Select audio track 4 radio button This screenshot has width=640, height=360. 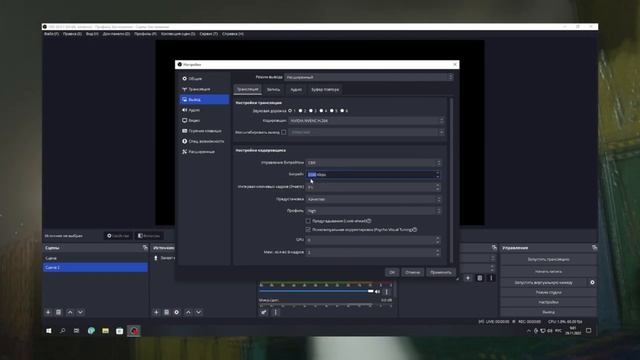point(321,111)
